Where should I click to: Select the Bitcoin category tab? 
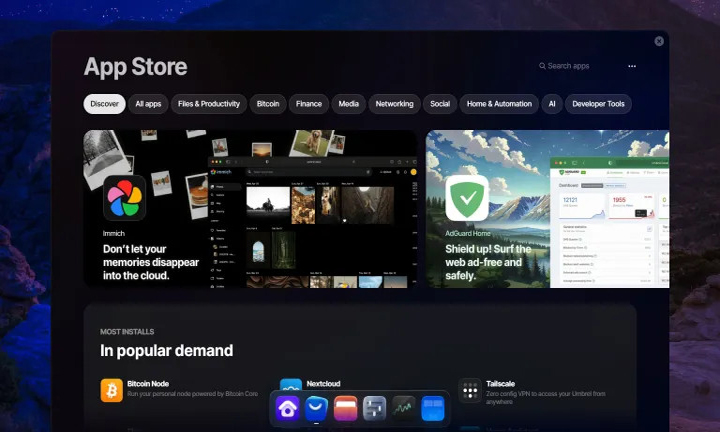268,104
